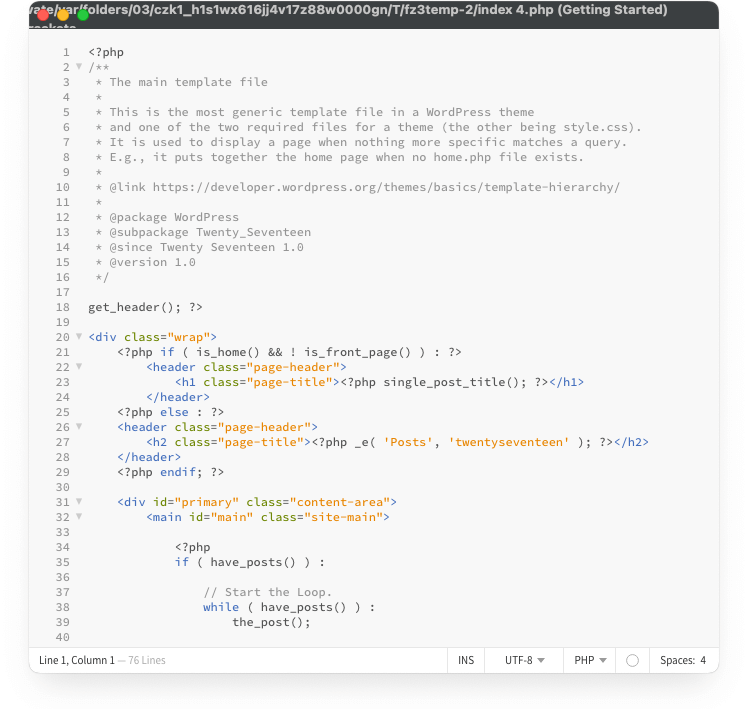
Task: Collapse the div id="primary" fold arrow
Action: tap(79, 502)
